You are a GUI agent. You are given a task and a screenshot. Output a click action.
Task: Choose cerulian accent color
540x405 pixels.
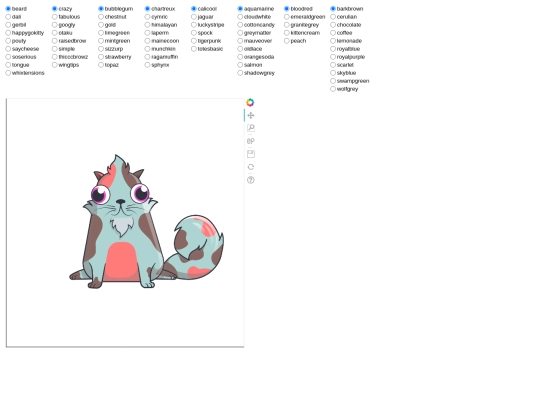tap(333, 17)
